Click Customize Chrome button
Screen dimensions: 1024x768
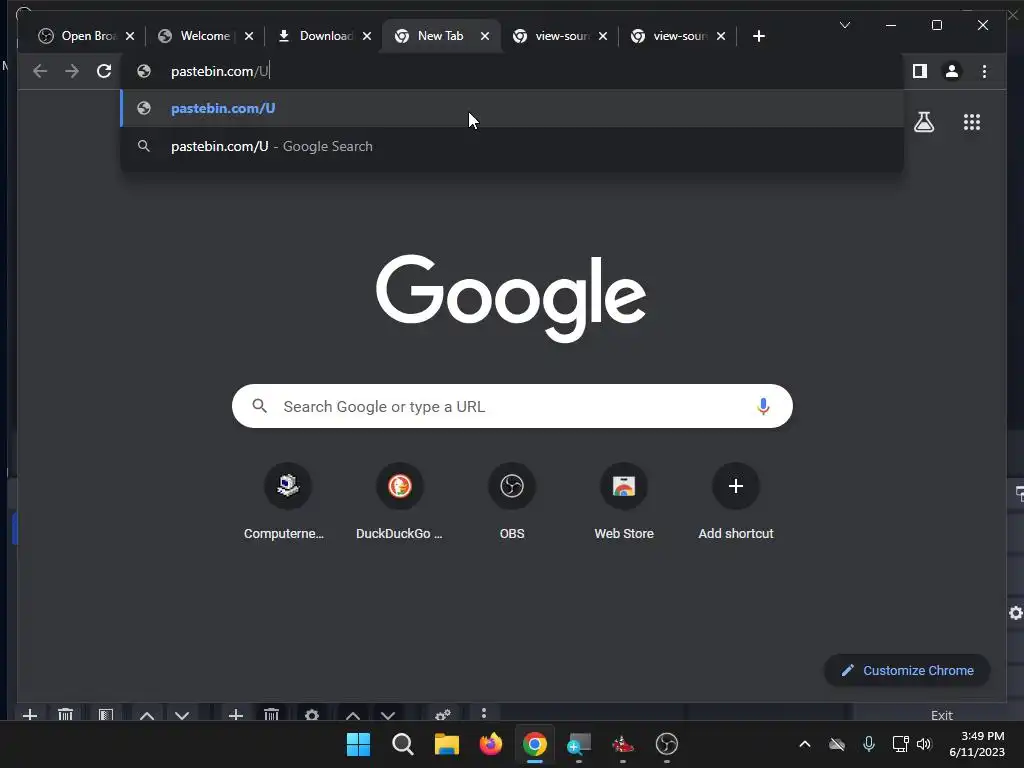907,670
